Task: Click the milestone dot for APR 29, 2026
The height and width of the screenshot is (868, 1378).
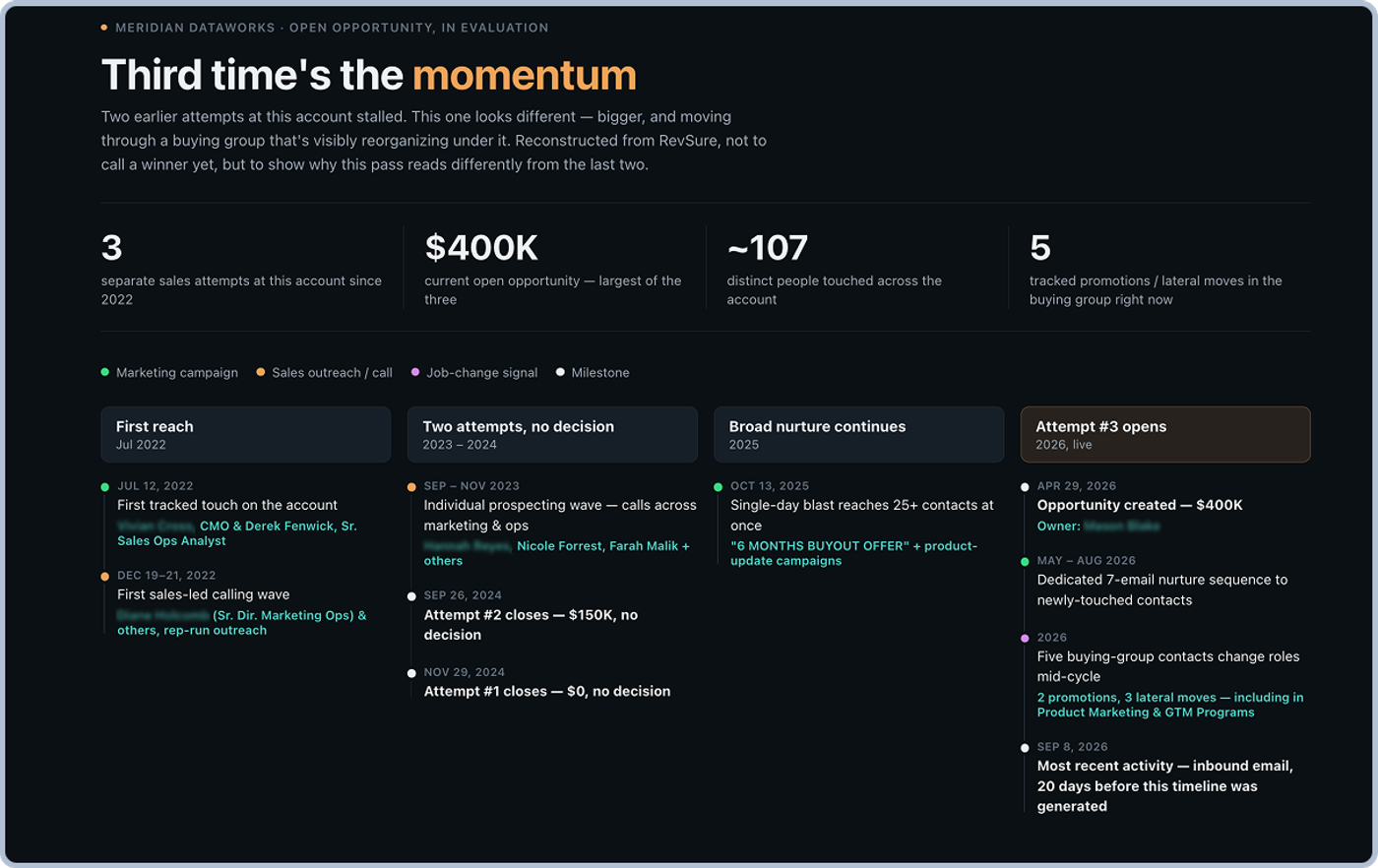Action: [x=1025, y=487]
